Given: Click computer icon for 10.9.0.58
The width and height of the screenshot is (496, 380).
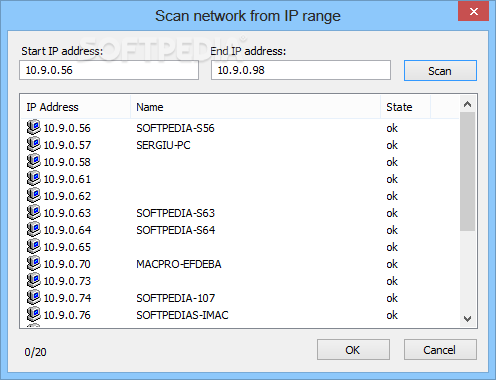Looking at the screenshot, I should pyautogui.click(x=34, y=161).
